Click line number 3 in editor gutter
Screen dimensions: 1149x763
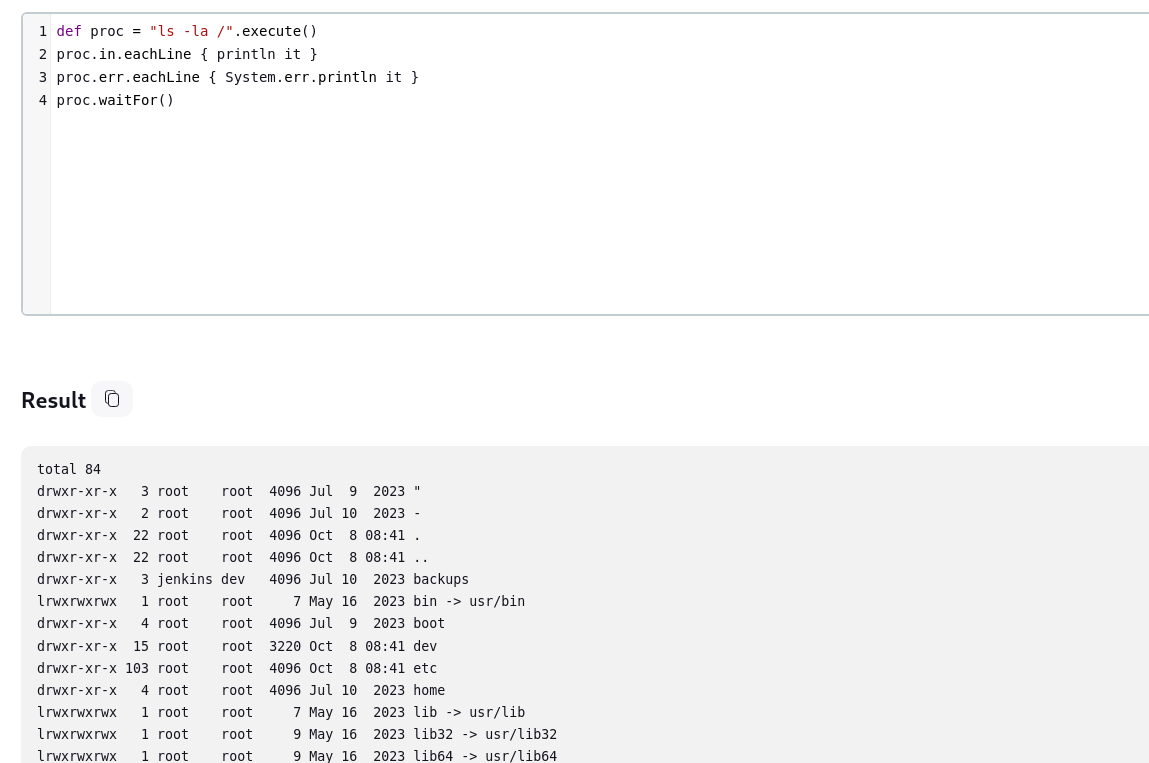(43, 77)
